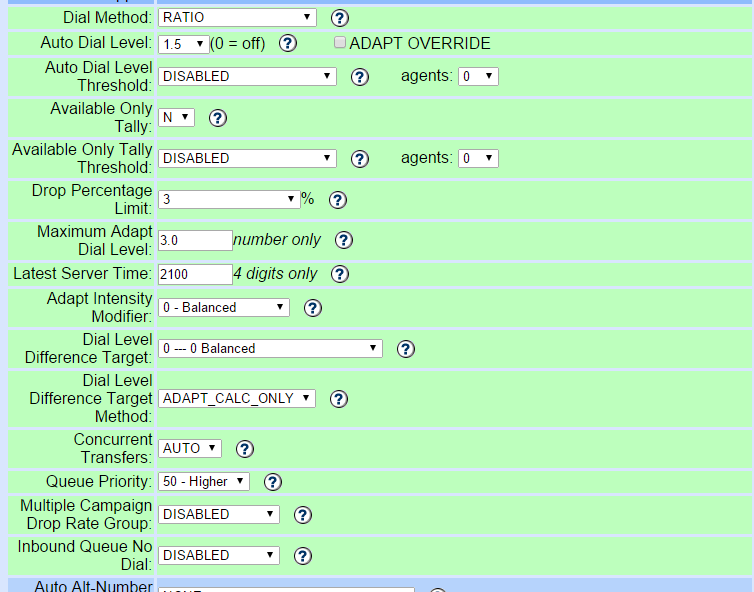Viewport: 754px width, 592px height.
Task: Open Concurrent Transfers AUTO dropdown
Action: coord(189,448)
